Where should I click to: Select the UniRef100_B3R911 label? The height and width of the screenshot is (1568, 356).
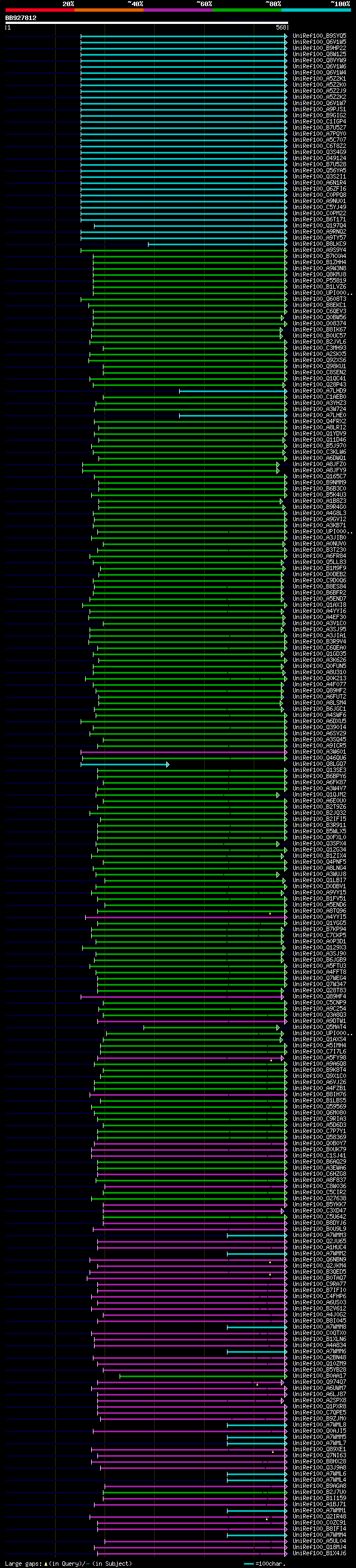point(319,825)
